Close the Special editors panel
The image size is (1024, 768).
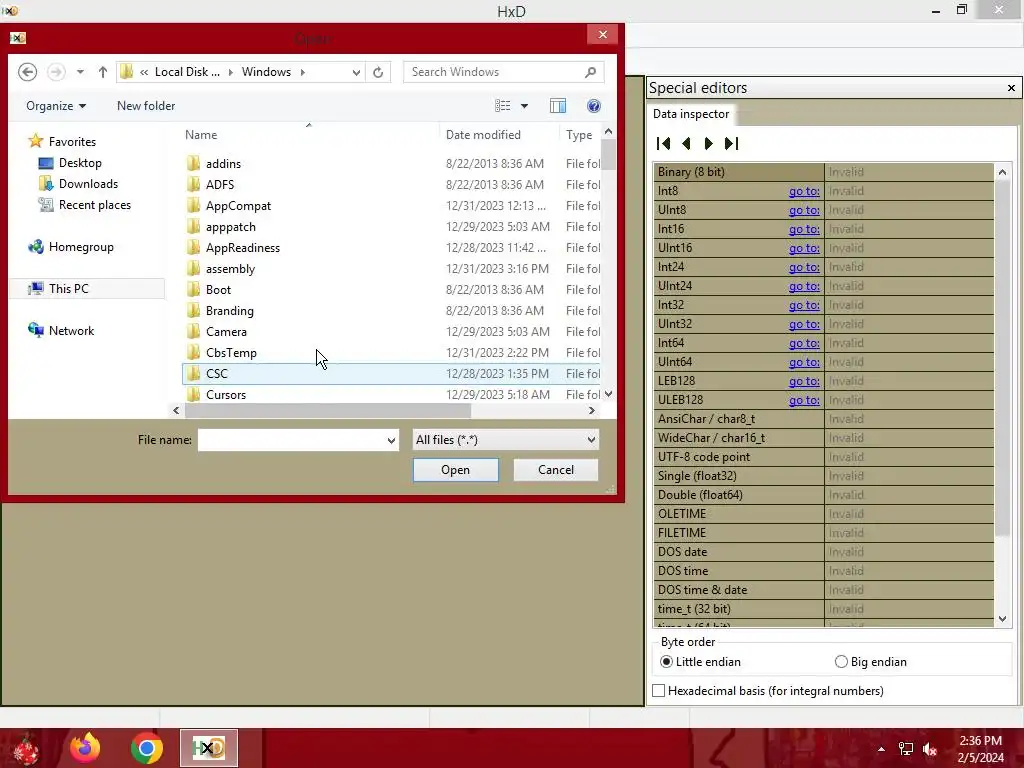1011,88
